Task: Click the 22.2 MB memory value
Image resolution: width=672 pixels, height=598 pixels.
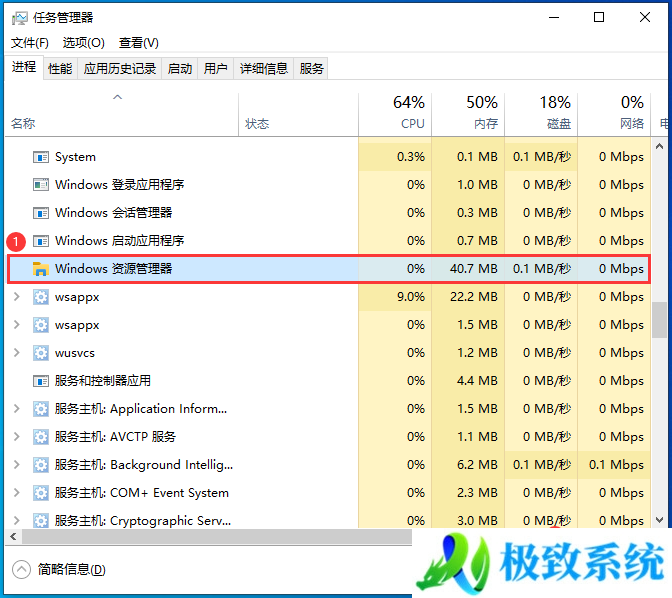Action: (x=474, y=297)
